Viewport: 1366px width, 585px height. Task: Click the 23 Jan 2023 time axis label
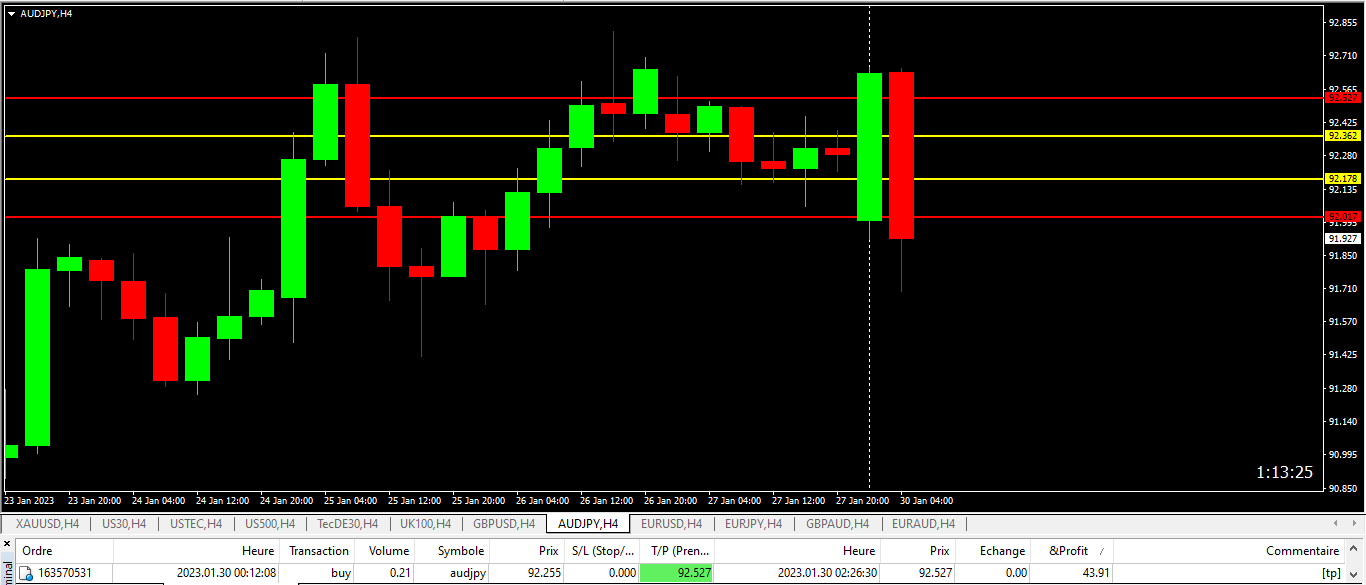30,500
